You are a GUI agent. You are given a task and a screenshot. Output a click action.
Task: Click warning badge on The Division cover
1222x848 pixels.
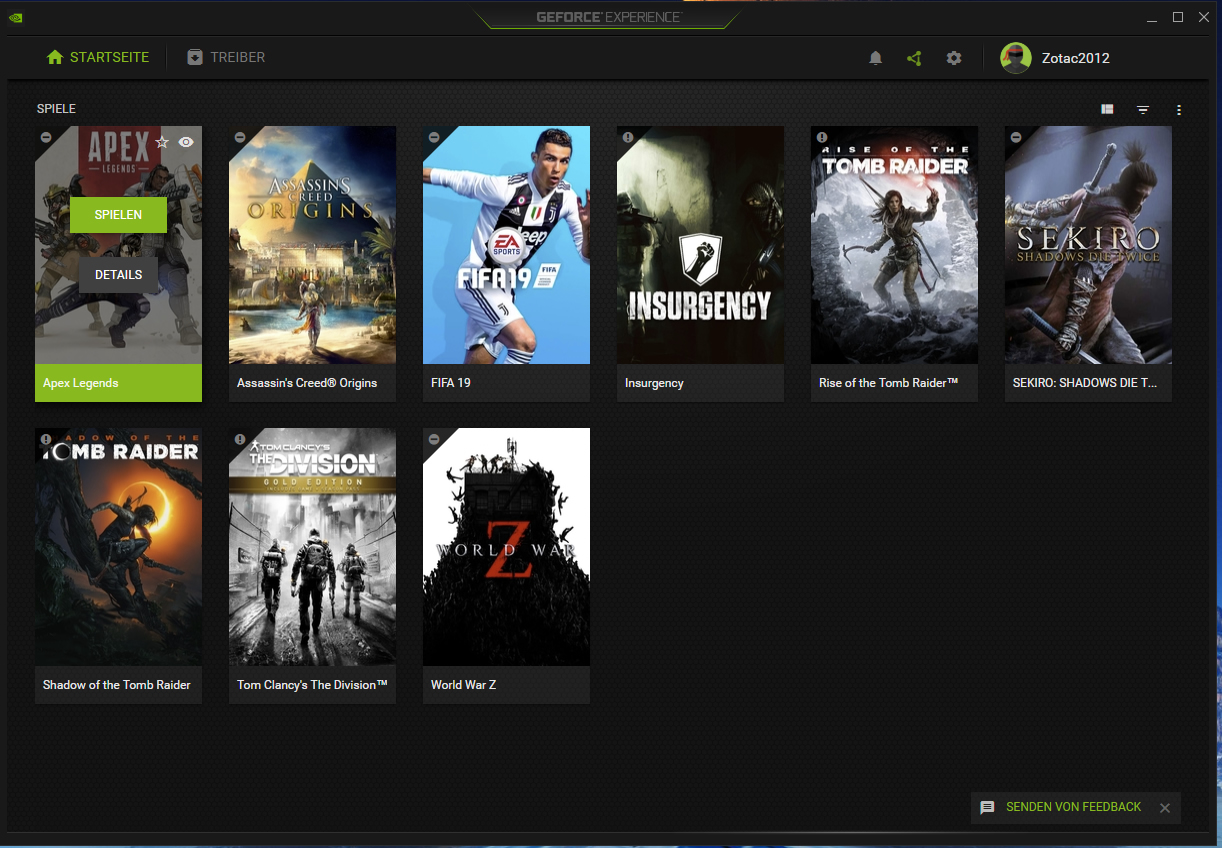coord(240,439)
